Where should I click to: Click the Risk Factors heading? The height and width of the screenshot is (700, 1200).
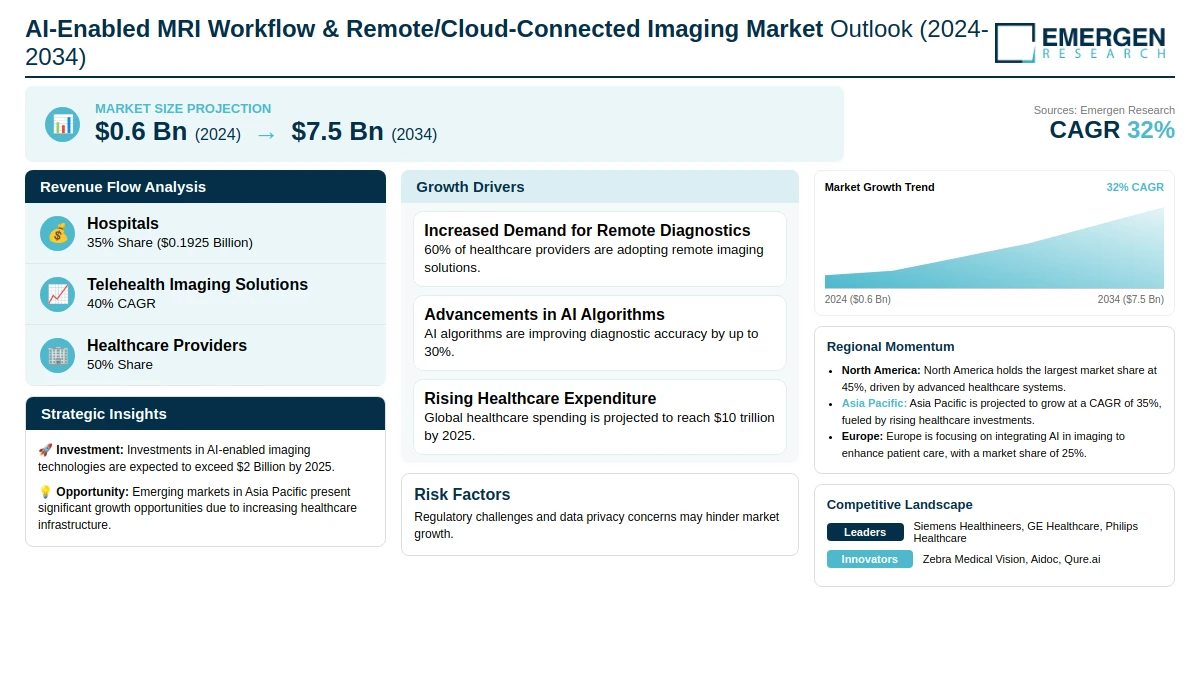pyautogui.click(x=462, y=494)
